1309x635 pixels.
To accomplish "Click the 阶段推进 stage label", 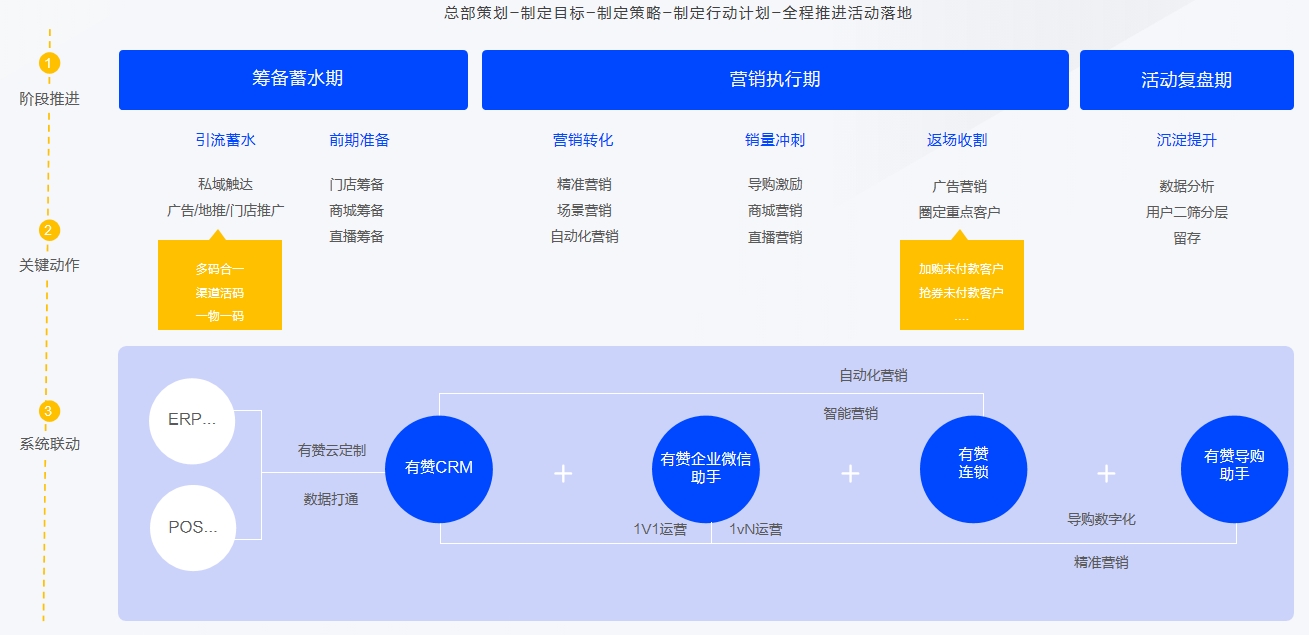I will pyautogui.click(x=49, y=99).
